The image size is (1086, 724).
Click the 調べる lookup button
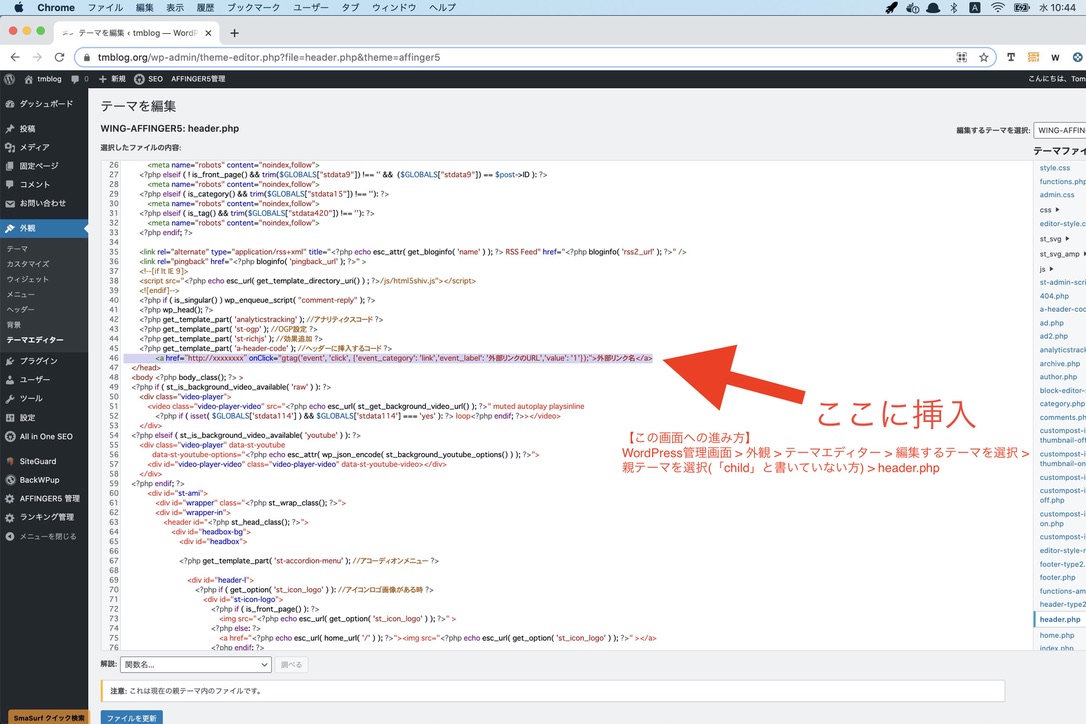pos(291,664)
